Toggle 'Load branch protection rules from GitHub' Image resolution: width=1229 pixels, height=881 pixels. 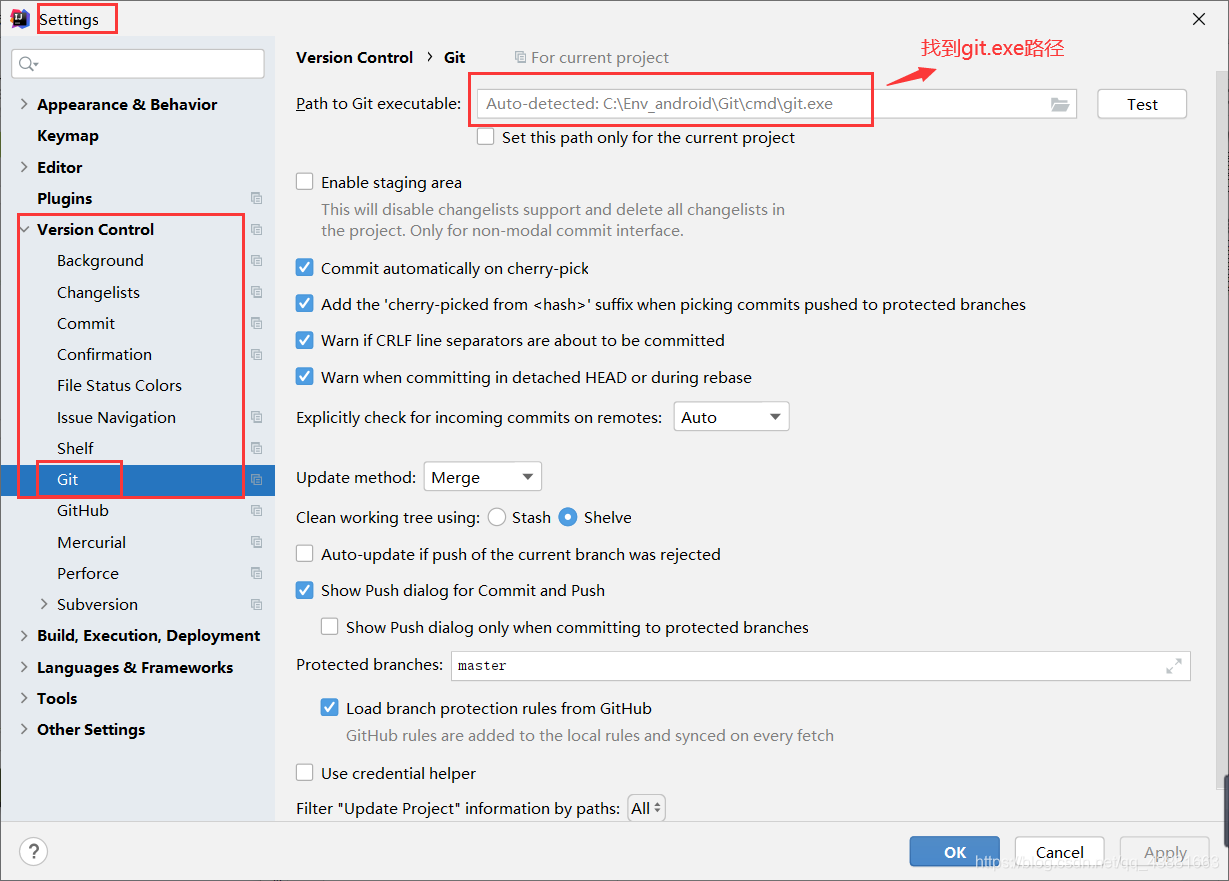(x=330, y=708)
